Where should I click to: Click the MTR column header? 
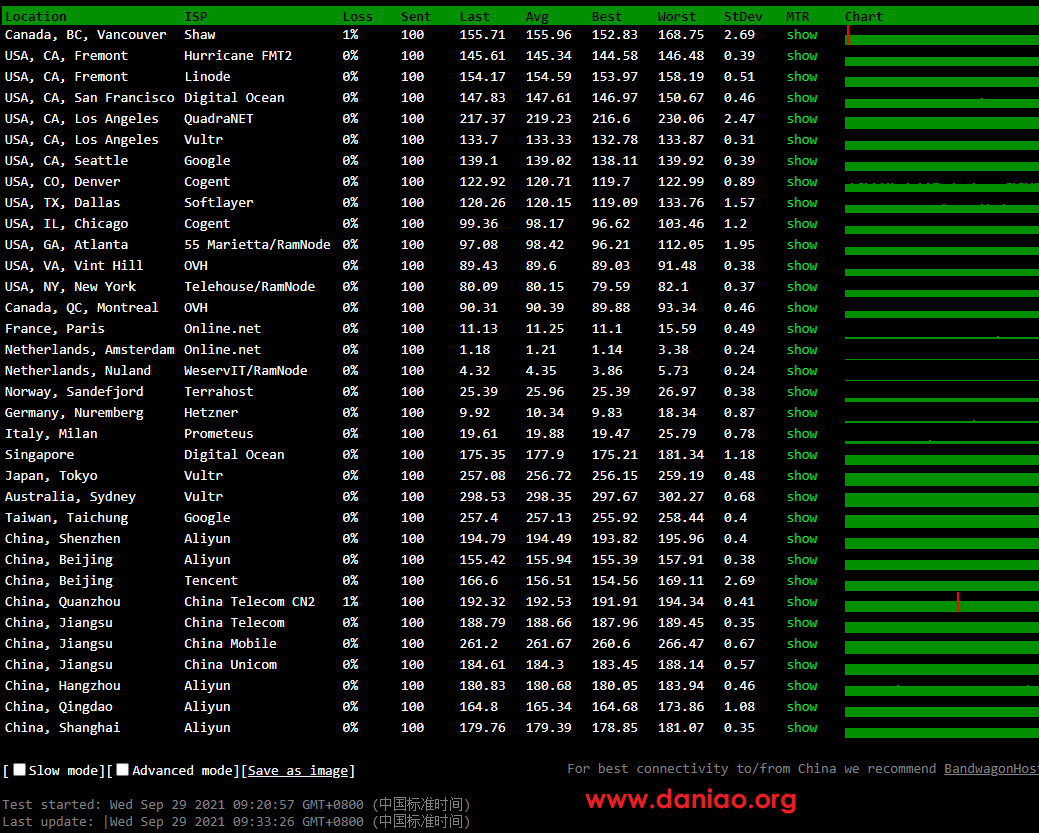tap(798, 17)
